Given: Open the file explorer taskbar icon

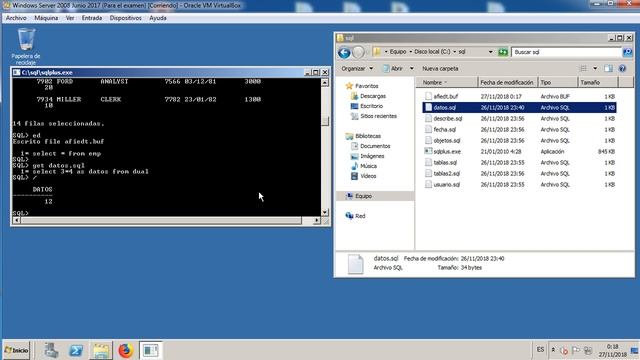Looking at the screenshot, I should point(101,350).
